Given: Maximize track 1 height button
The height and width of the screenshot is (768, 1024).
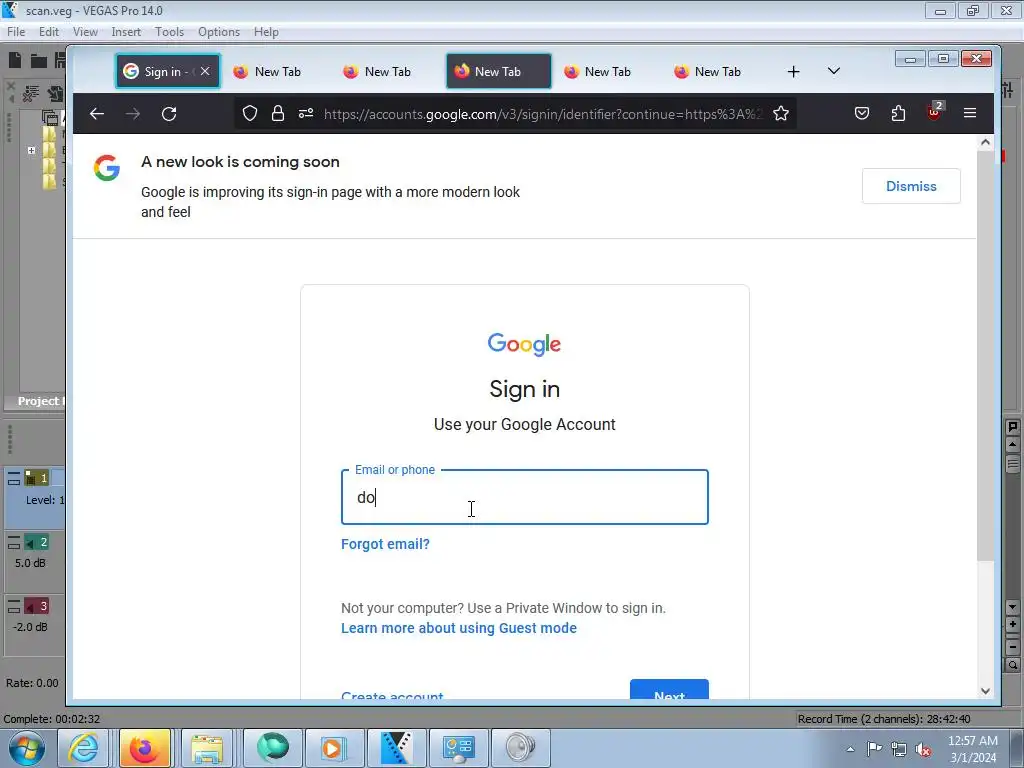Looking at the screenshot, I should point(14,482).
